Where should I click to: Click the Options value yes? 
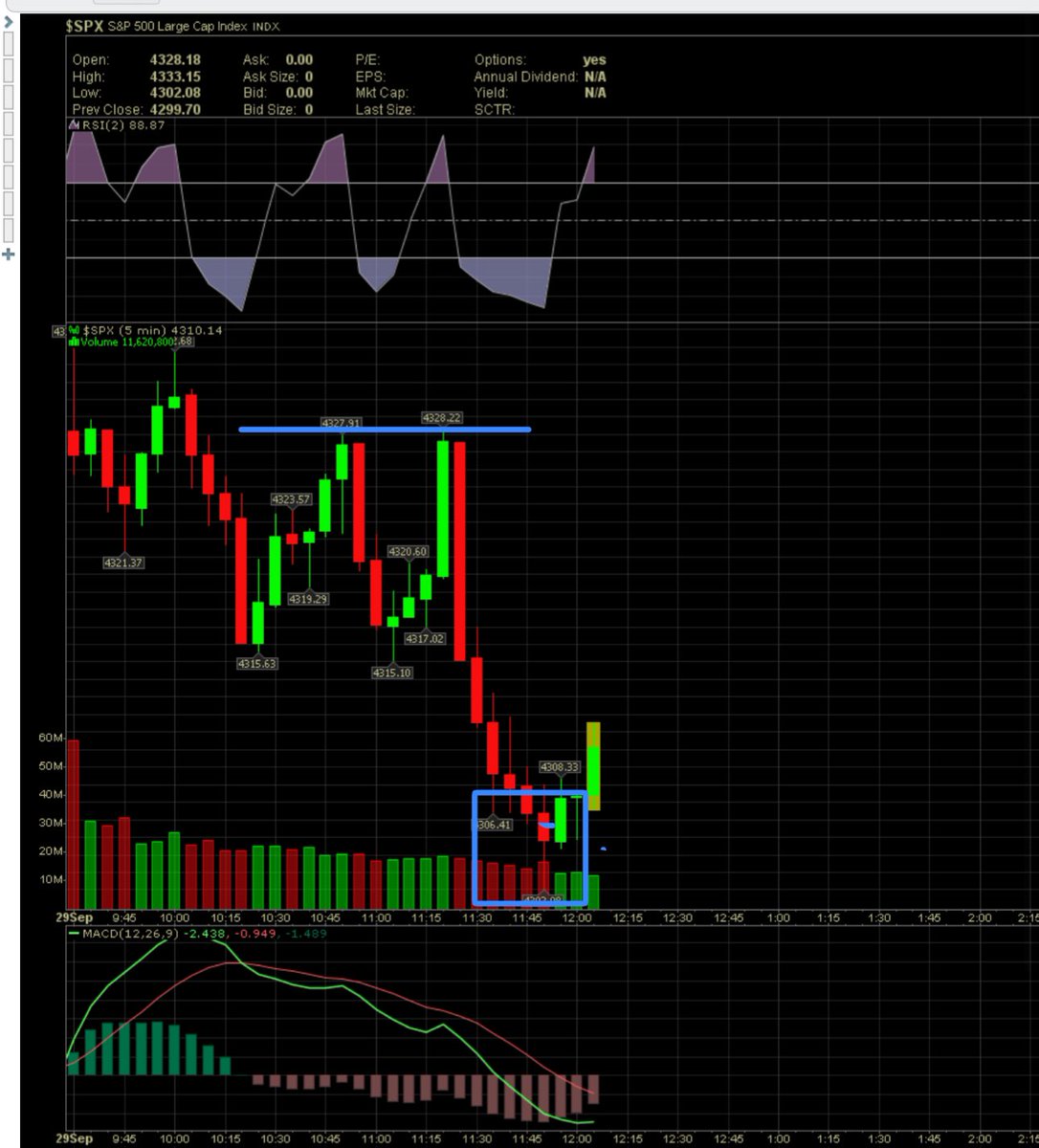pos(594,59)
